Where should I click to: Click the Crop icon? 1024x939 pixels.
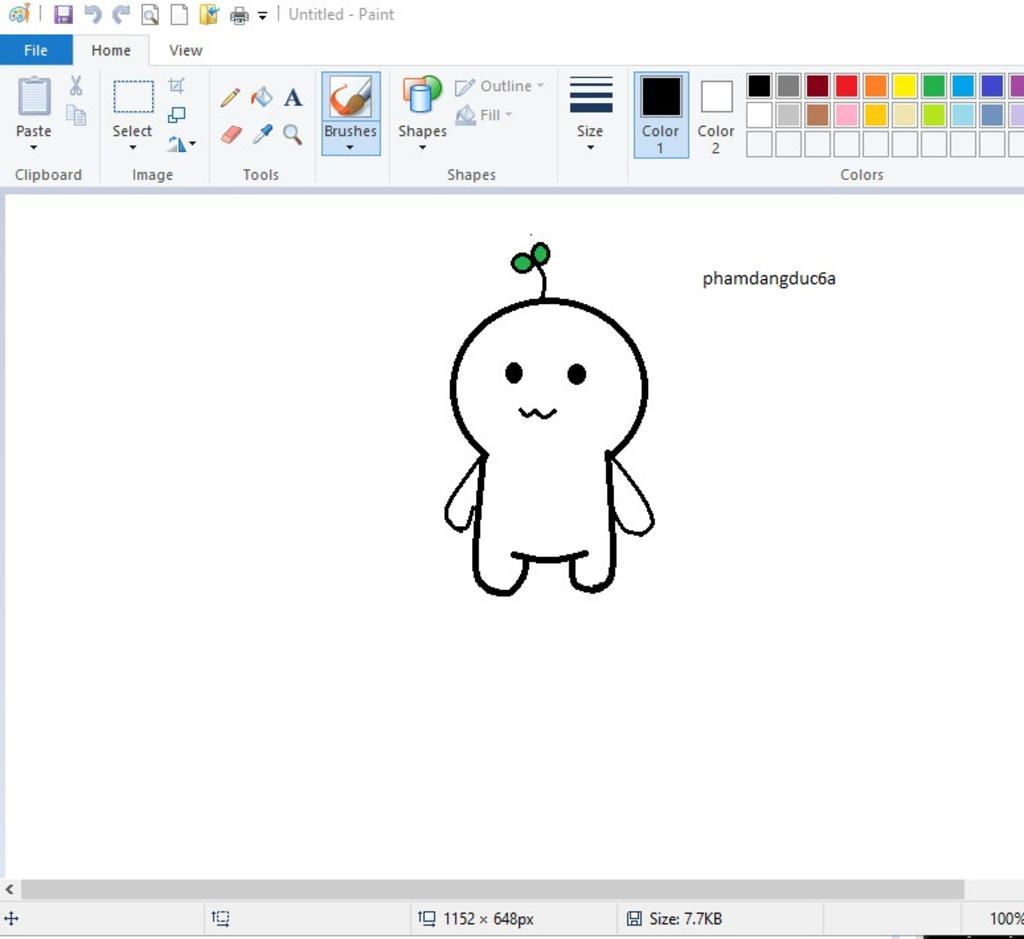pos(176,86)
